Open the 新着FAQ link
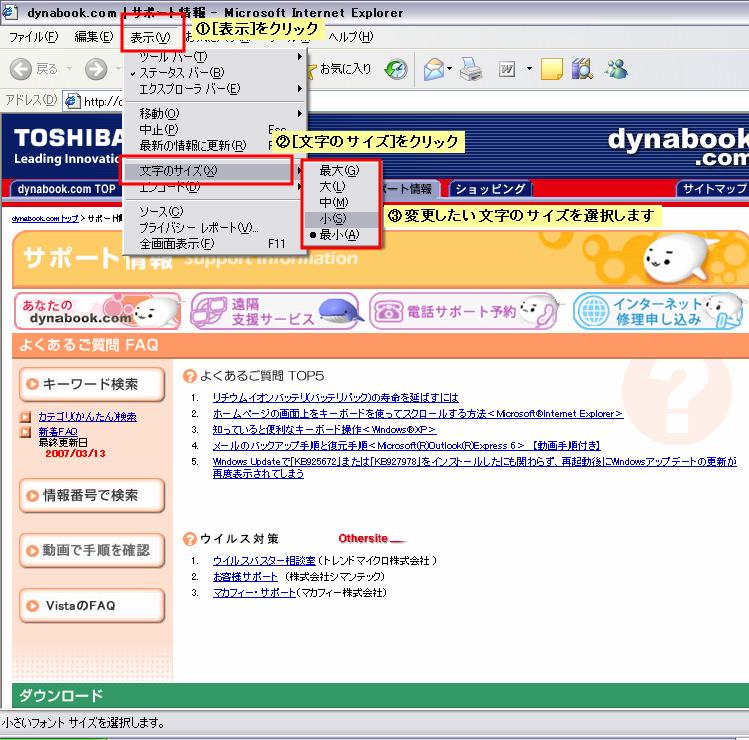Image resolution: width=749 pixels, height=740 pixels. pyautogui.click(x=58, y=432)
